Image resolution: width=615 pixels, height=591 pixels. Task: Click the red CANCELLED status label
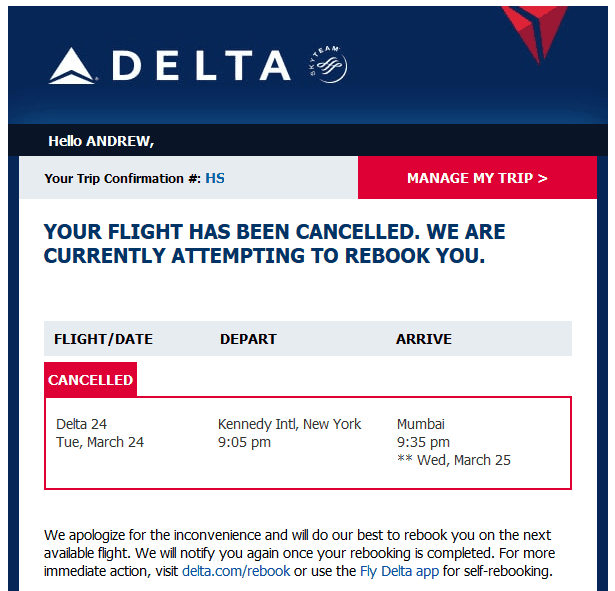tap(91, 380)
